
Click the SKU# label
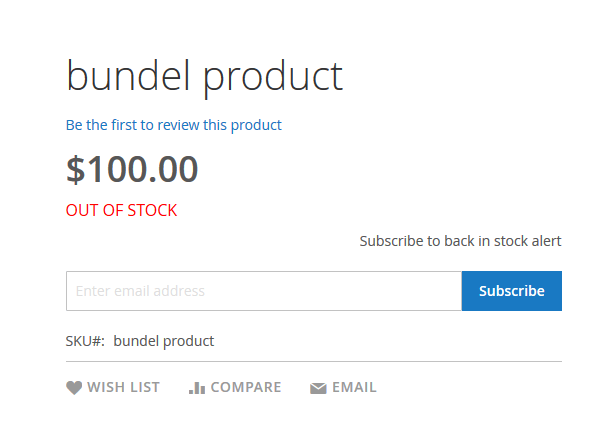pyautogui.click(x=85, y=341)
